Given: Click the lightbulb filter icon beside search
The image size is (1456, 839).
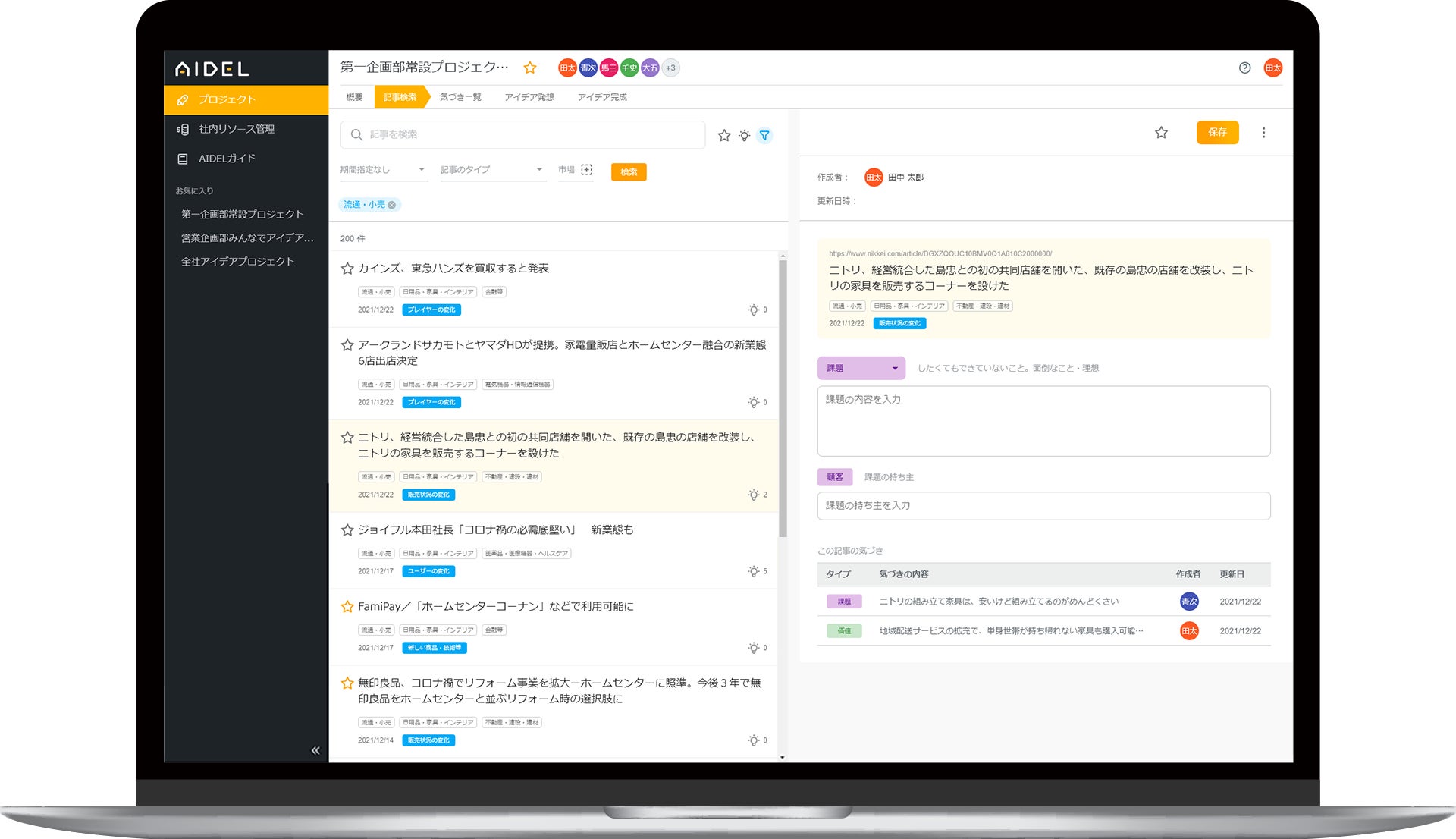Looking at the screenshot, I should click(745, 136).
